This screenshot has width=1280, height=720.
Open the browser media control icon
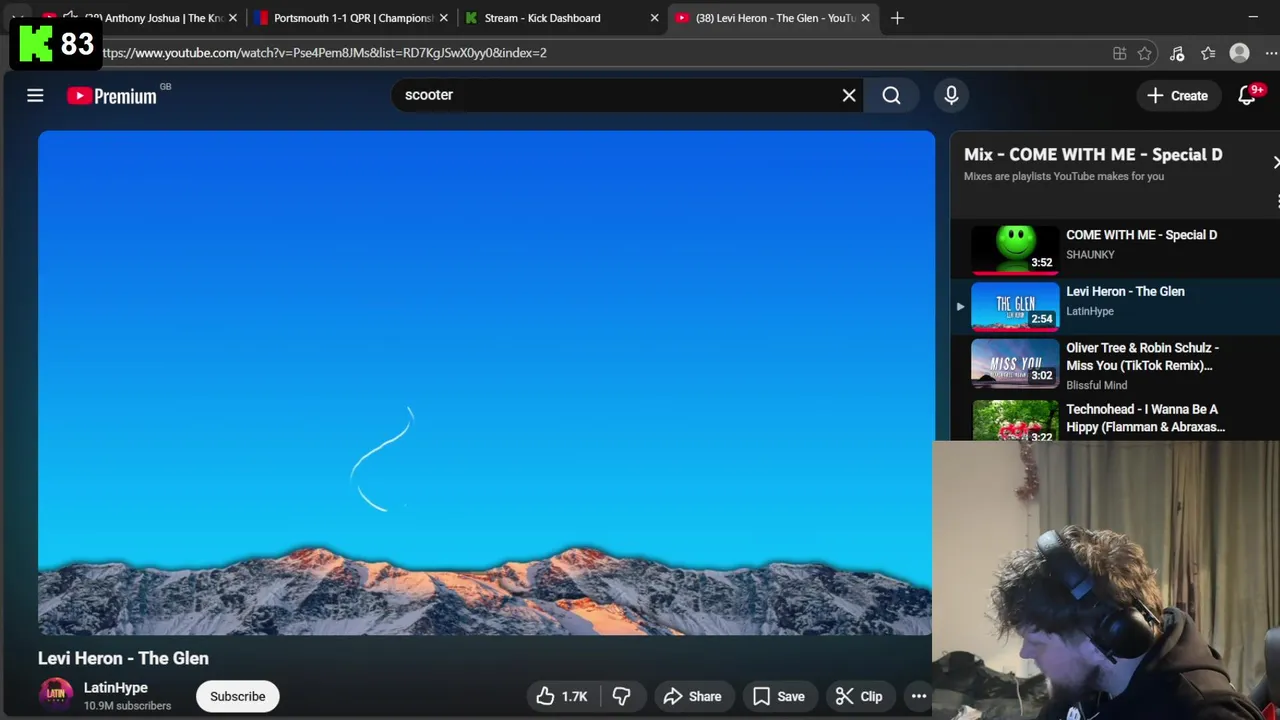pyautogui.click(x=1177, y=53)
